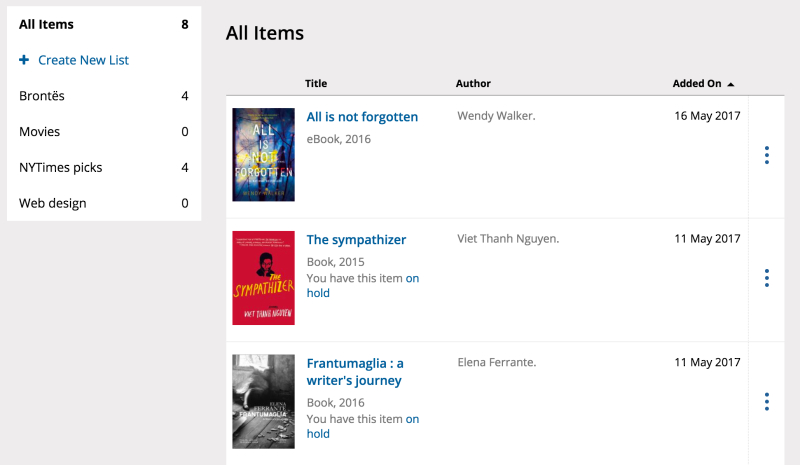Viewport: 800px width, 465px height.
Task: Select the All Items list
Action: point(46,24)
